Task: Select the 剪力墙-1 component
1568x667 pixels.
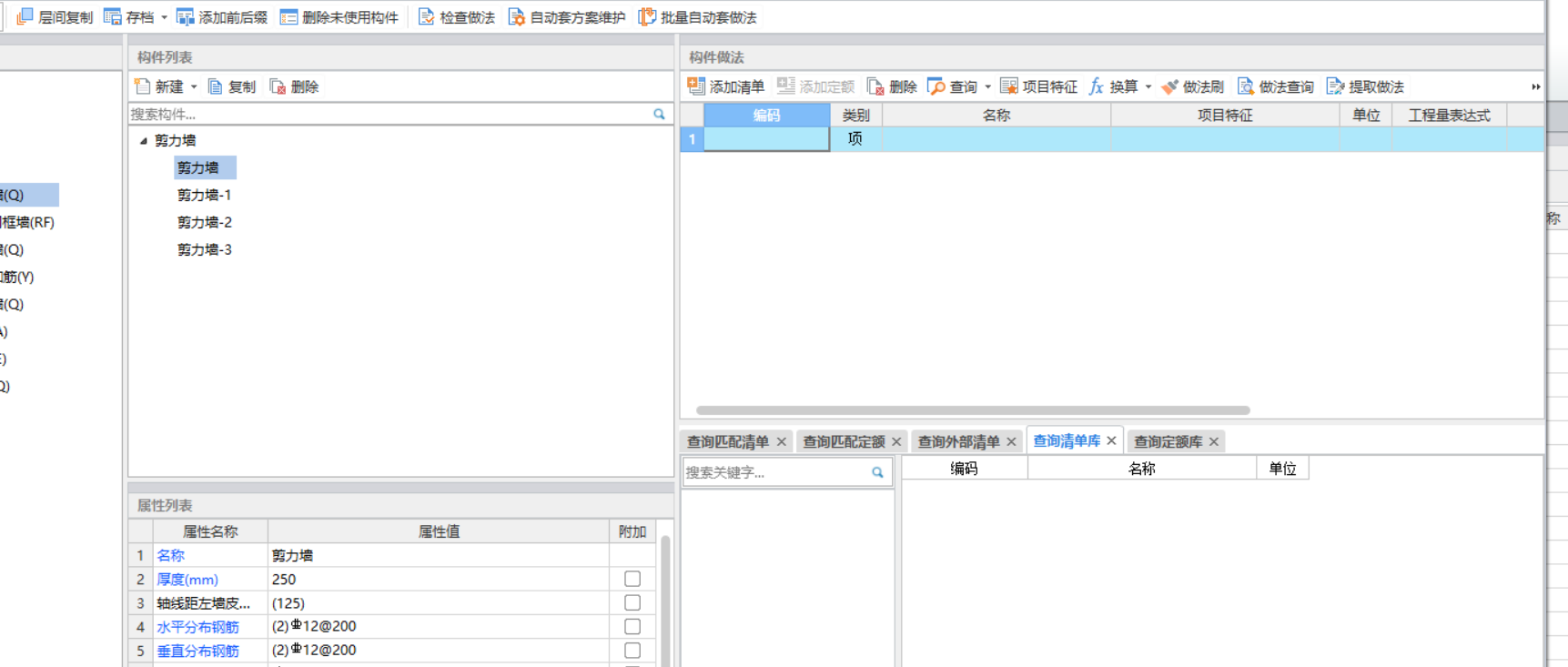Action: click(205, 195)
